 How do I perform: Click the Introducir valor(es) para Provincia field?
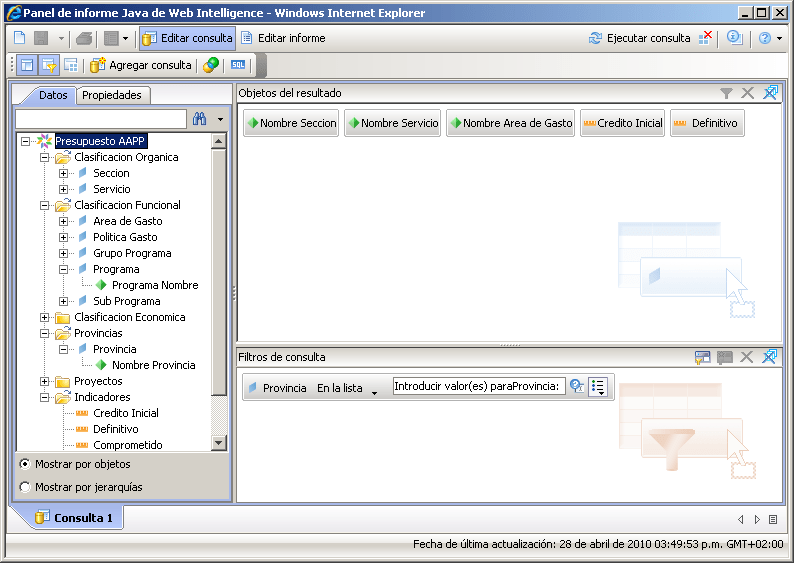tap(478, 387)
